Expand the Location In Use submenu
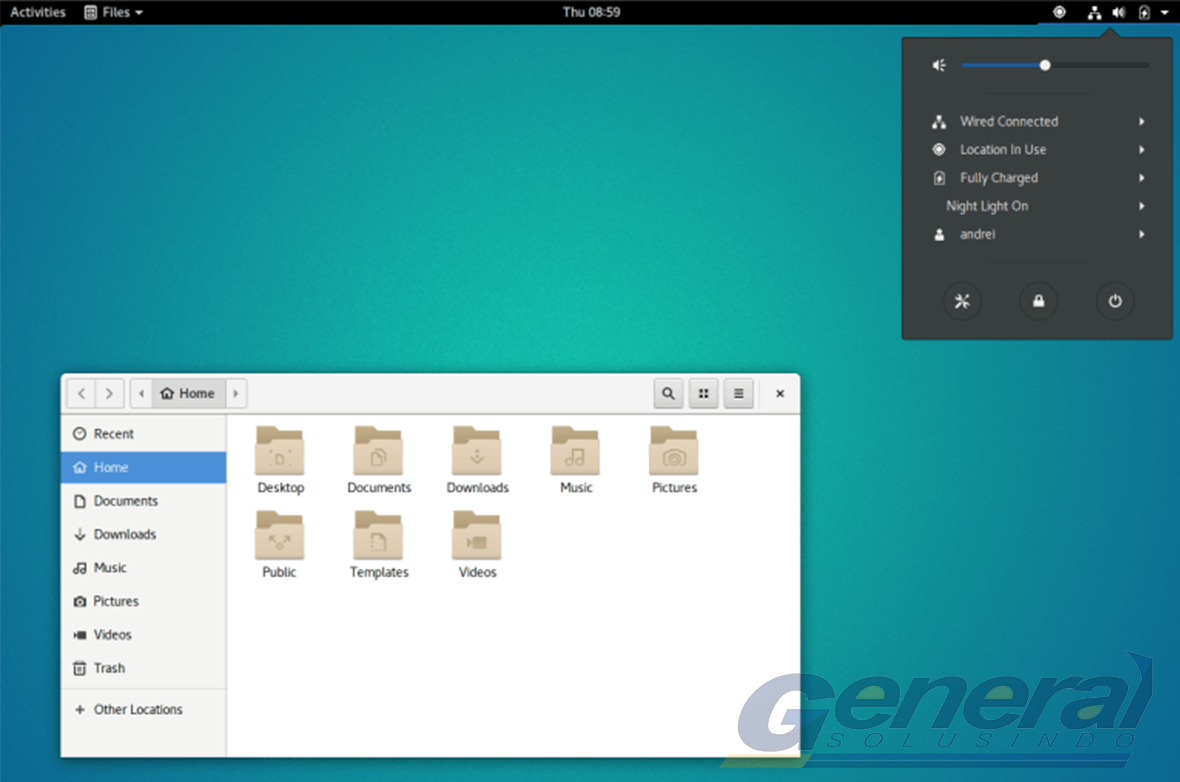This screenshot has height=782, width=1180. tap(1038, 150)
